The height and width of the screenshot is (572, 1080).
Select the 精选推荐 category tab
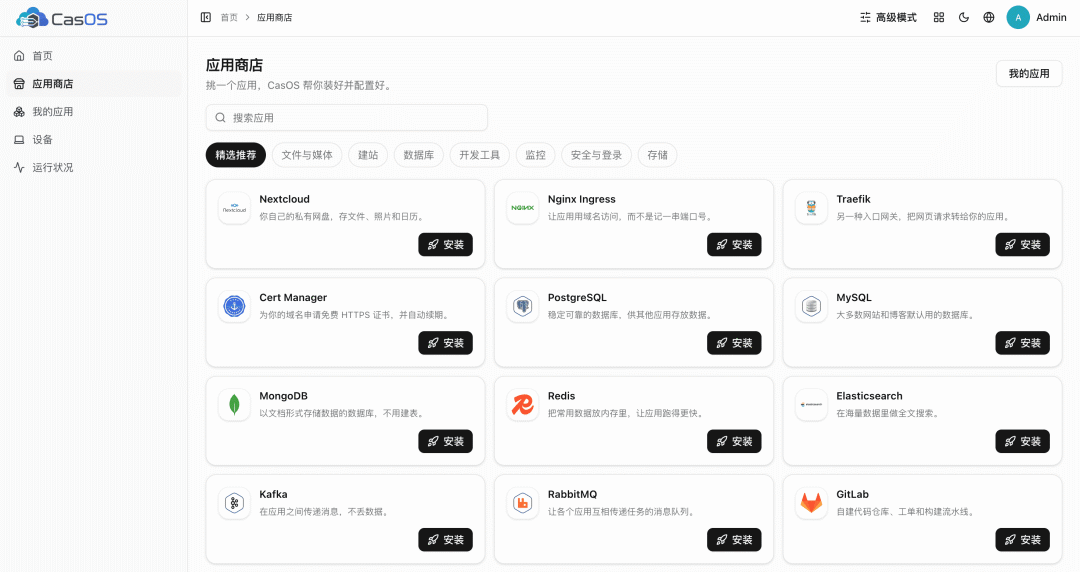[236, 155]
